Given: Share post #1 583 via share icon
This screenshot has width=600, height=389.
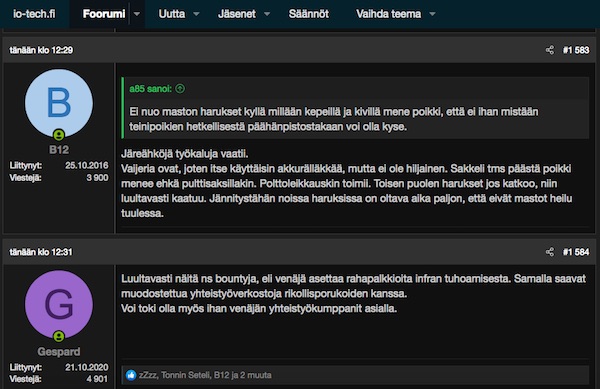Looking at the screenshot, I should click(x=550, y=50).
